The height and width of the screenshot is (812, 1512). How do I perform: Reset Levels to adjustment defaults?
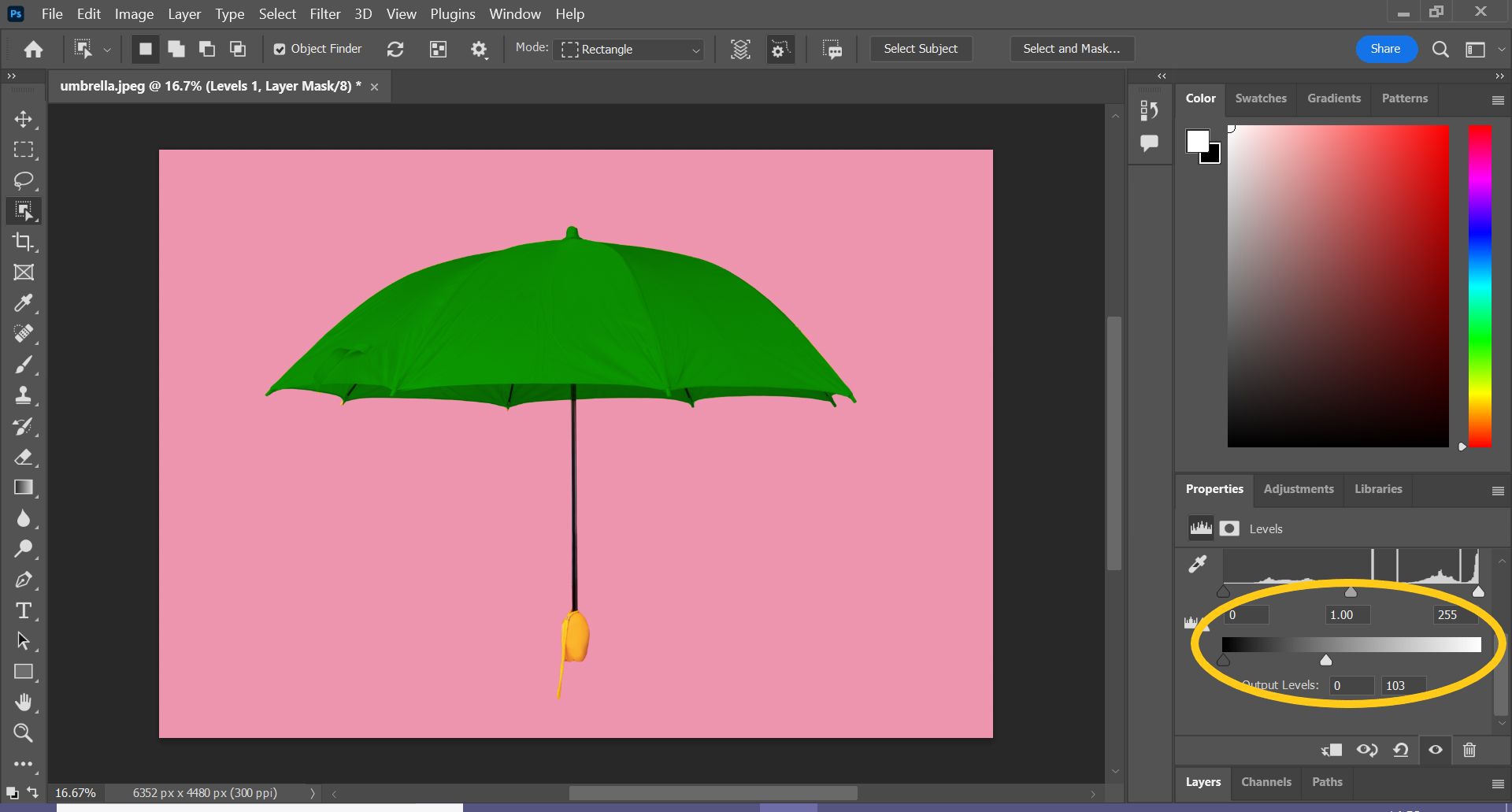(1401, 750)
